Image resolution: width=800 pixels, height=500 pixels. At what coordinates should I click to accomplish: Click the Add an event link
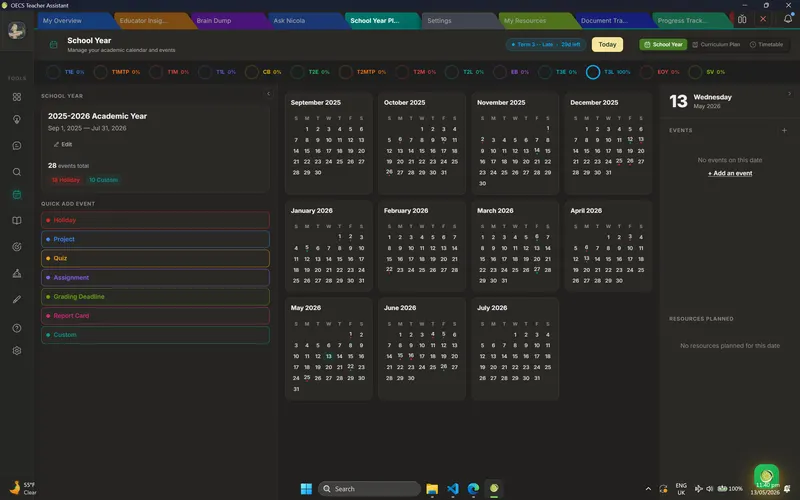[730, 173]
